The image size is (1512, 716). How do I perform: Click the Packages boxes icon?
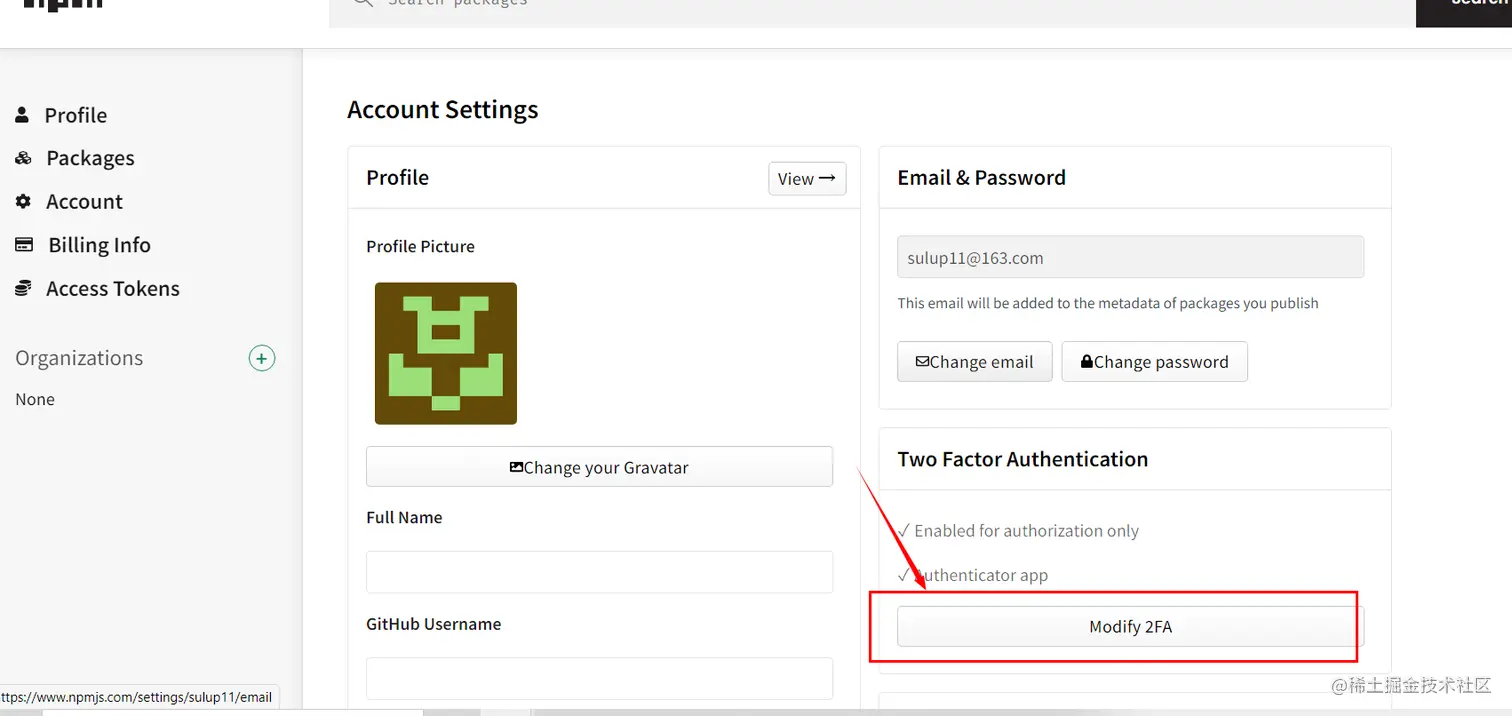tap(23, 158)
